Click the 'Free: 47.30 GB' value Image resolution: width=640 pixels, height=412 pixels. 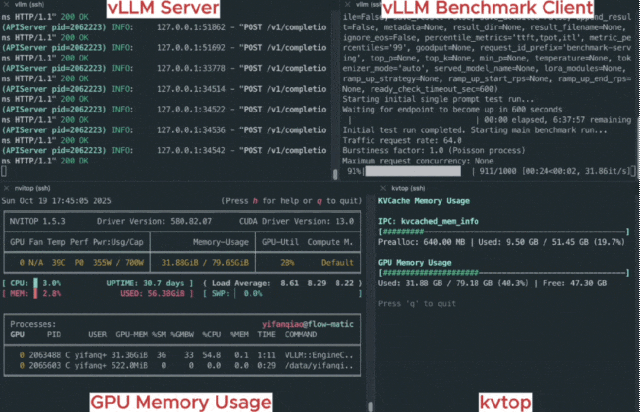(575, 283)
